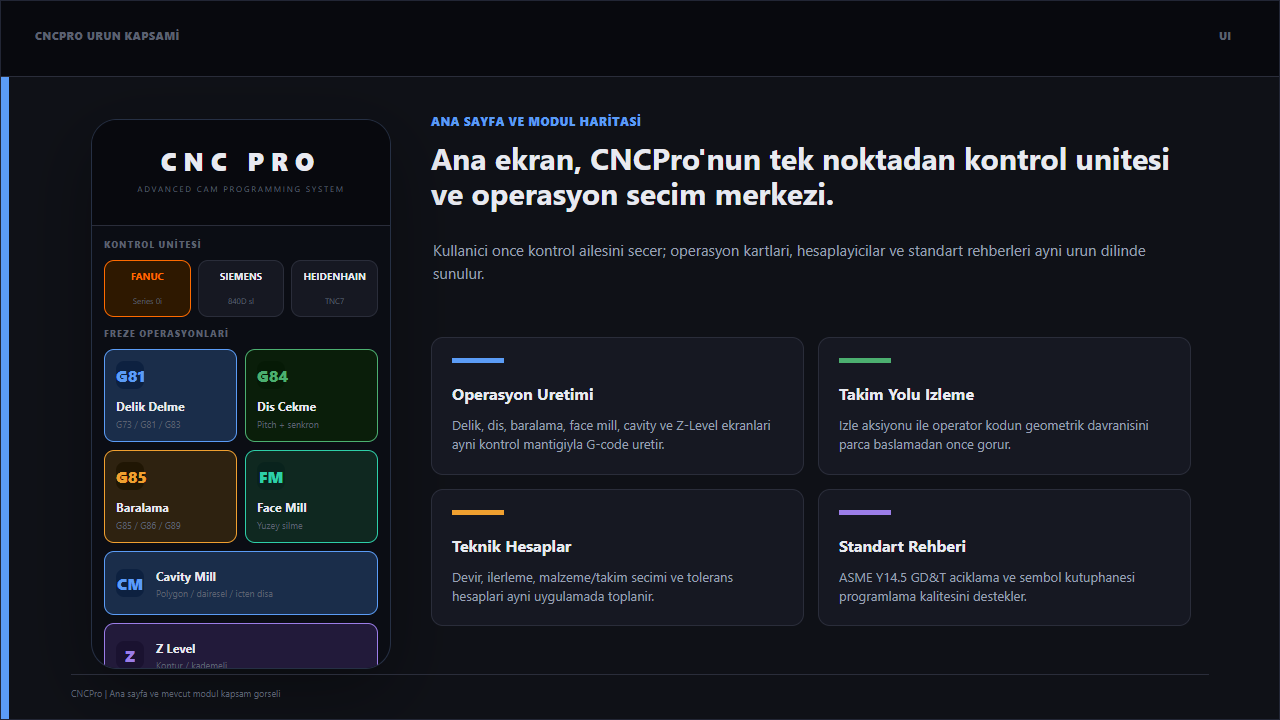
Task: Click the CNC PRO logo title
Action: 240,162
